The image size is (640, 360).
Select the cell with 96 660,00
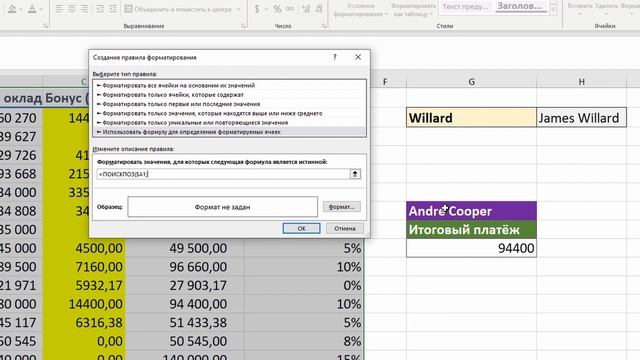point(185,267)
